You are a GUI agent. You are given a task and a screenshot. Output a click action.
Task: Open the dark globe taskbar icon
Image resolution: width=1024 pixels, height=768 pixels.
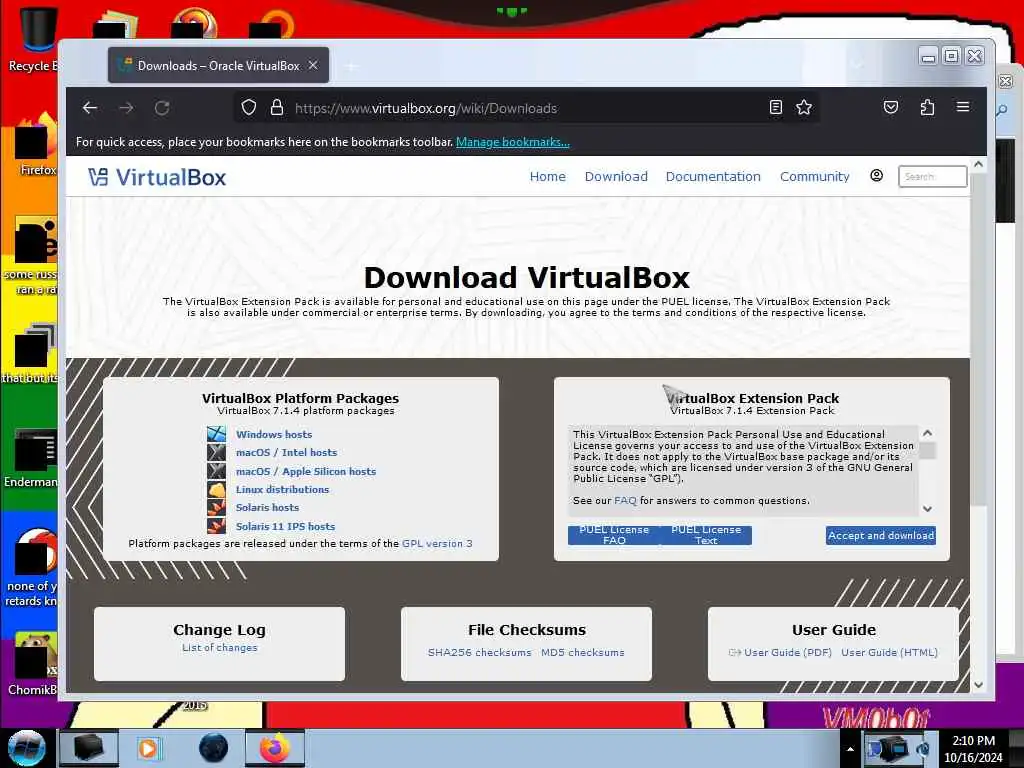coord(214,748)
